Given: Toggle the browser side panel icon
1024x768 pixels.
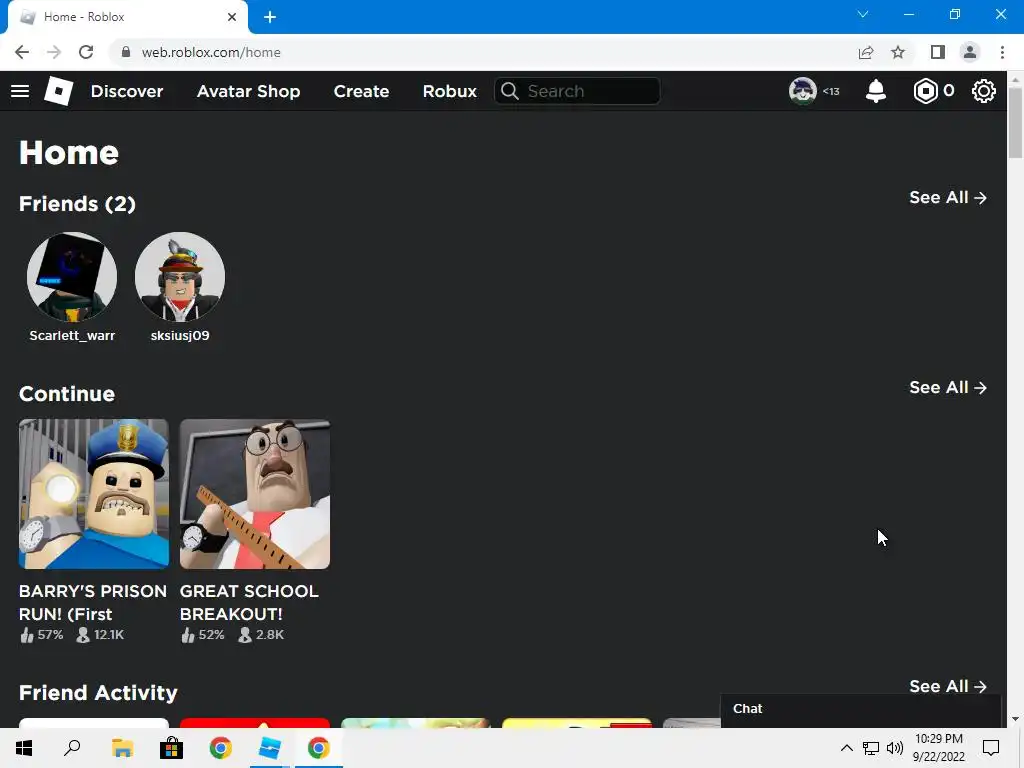Looking at the screenshot, I should (938, 52).
